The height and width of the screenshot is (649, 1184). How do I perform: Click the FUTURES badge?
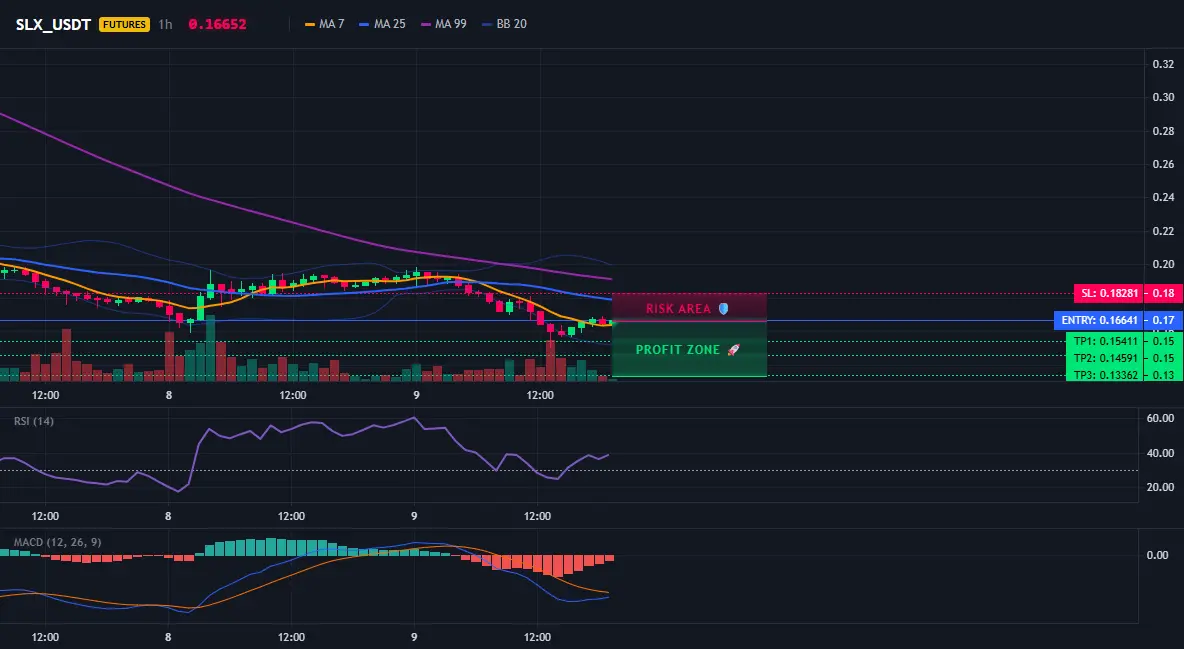point(125,24)
